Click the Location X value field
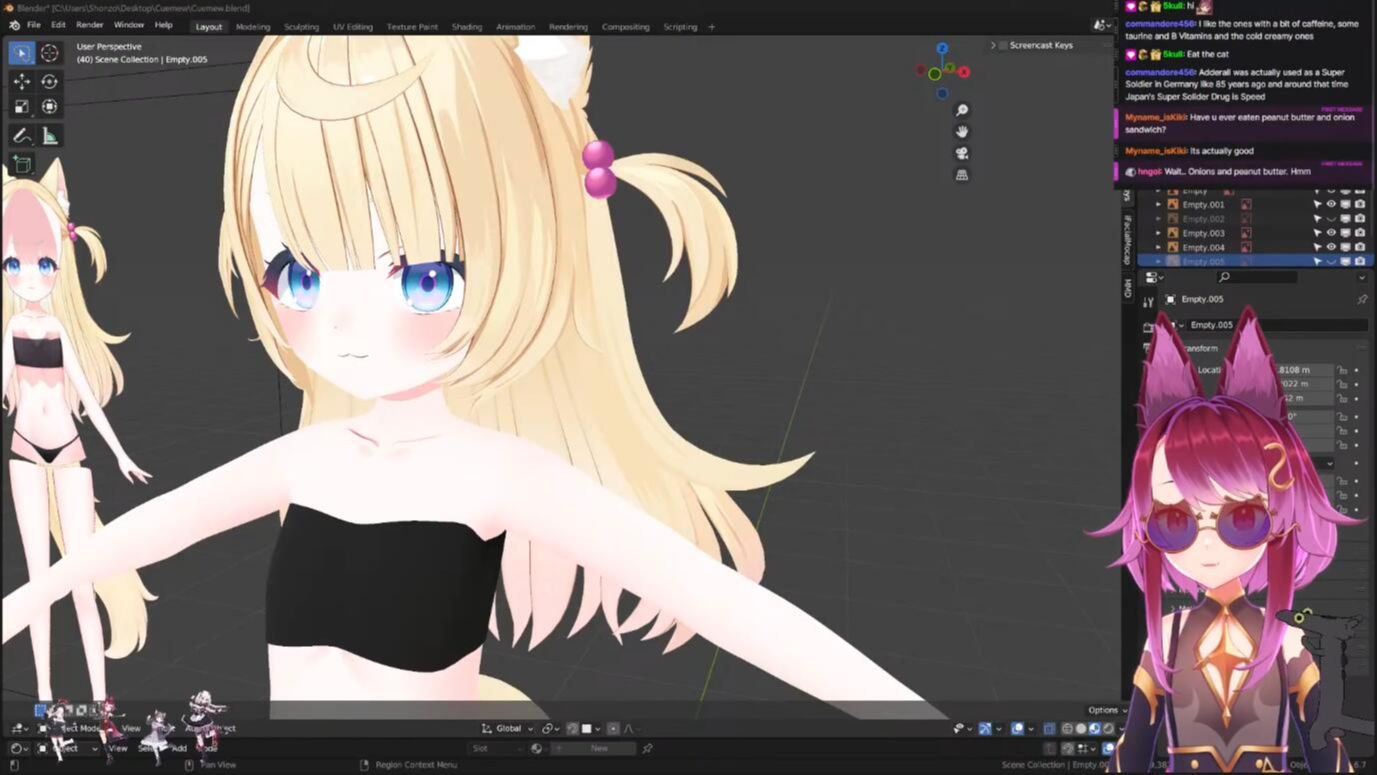 pos(1305,370)
